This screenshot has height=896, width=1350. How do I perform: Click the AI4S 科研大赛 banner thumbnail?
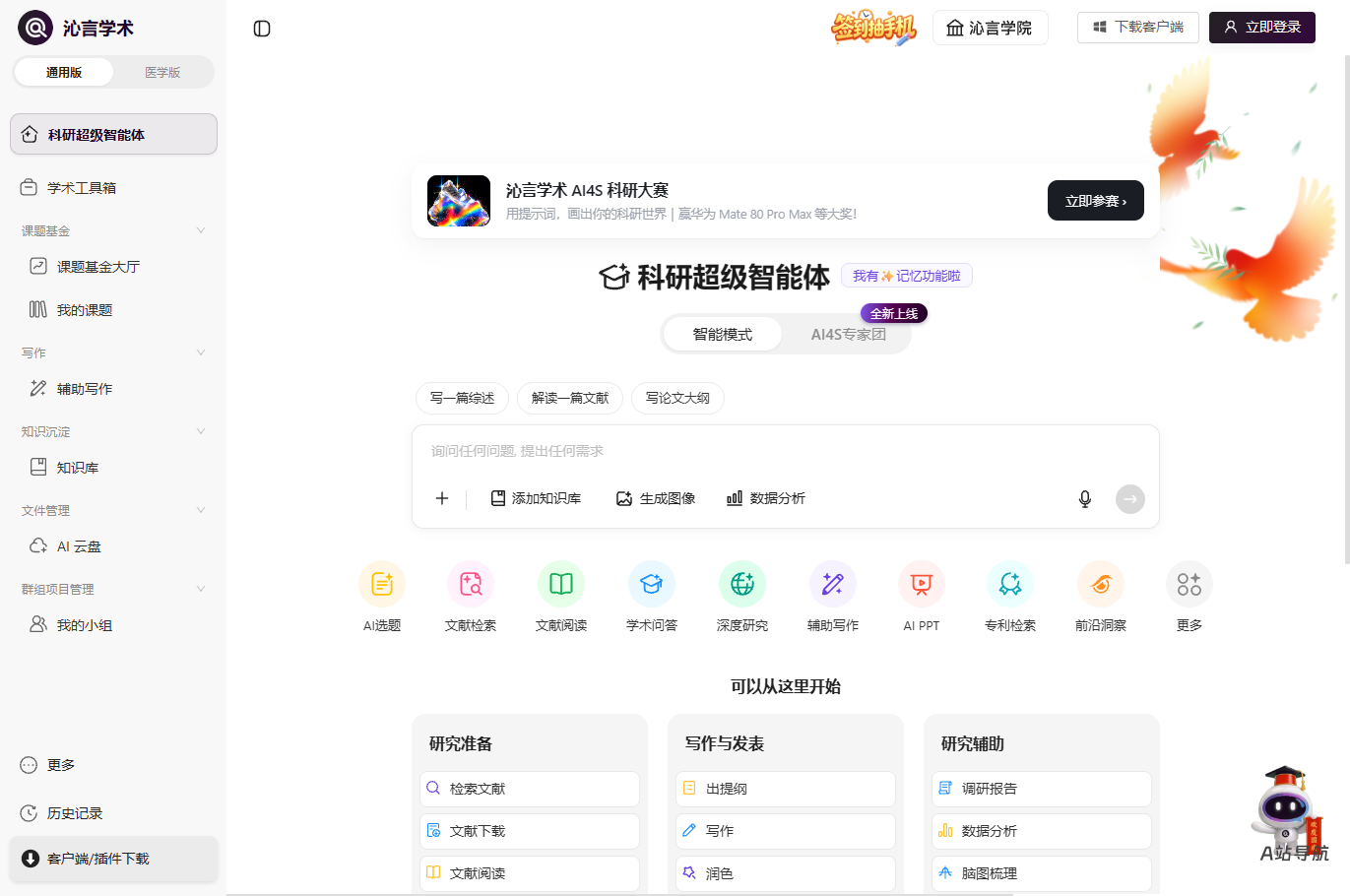459,201
